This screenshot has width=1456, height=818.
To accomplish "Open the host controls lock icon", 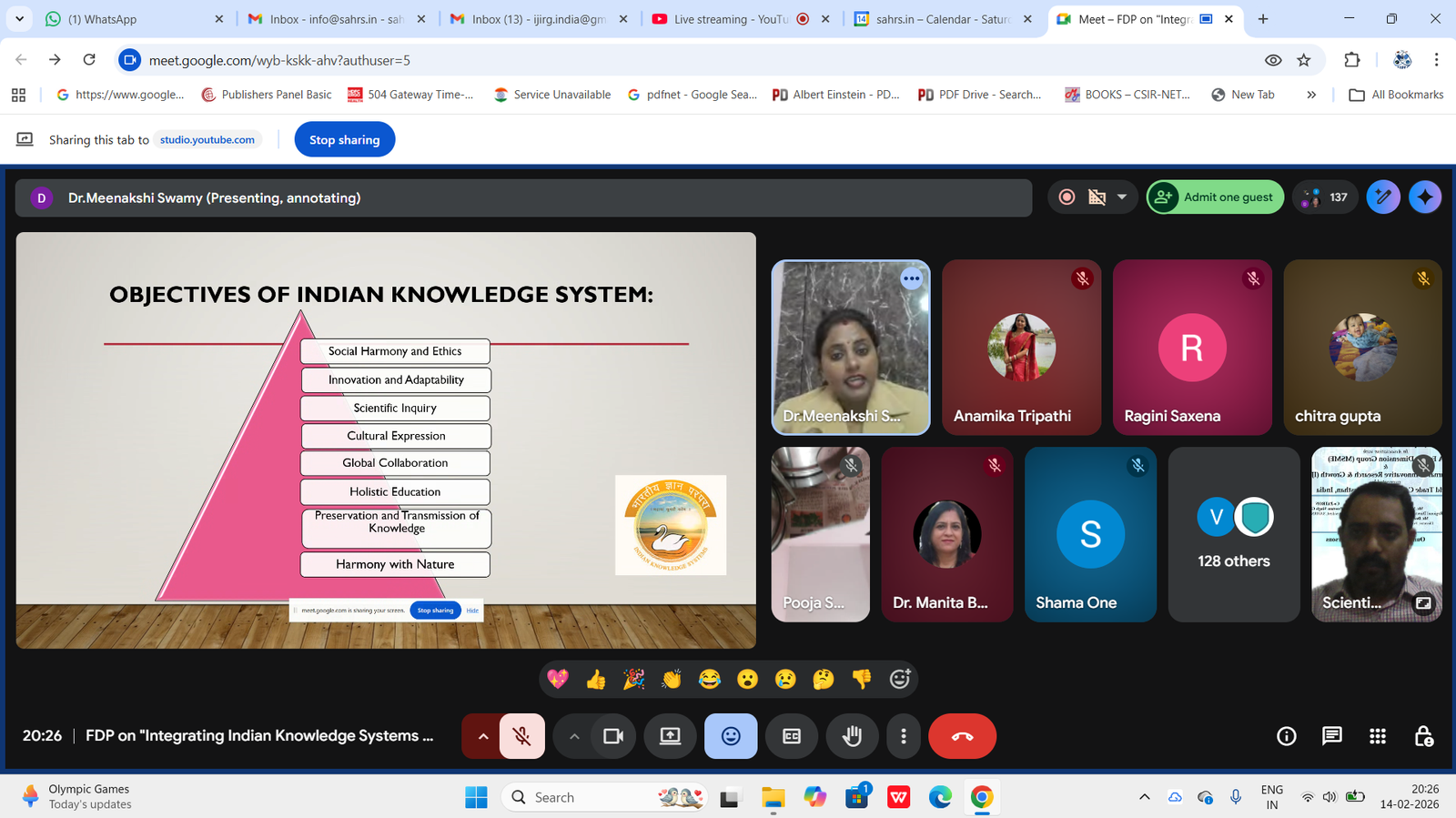I will tap(1424, 736).
